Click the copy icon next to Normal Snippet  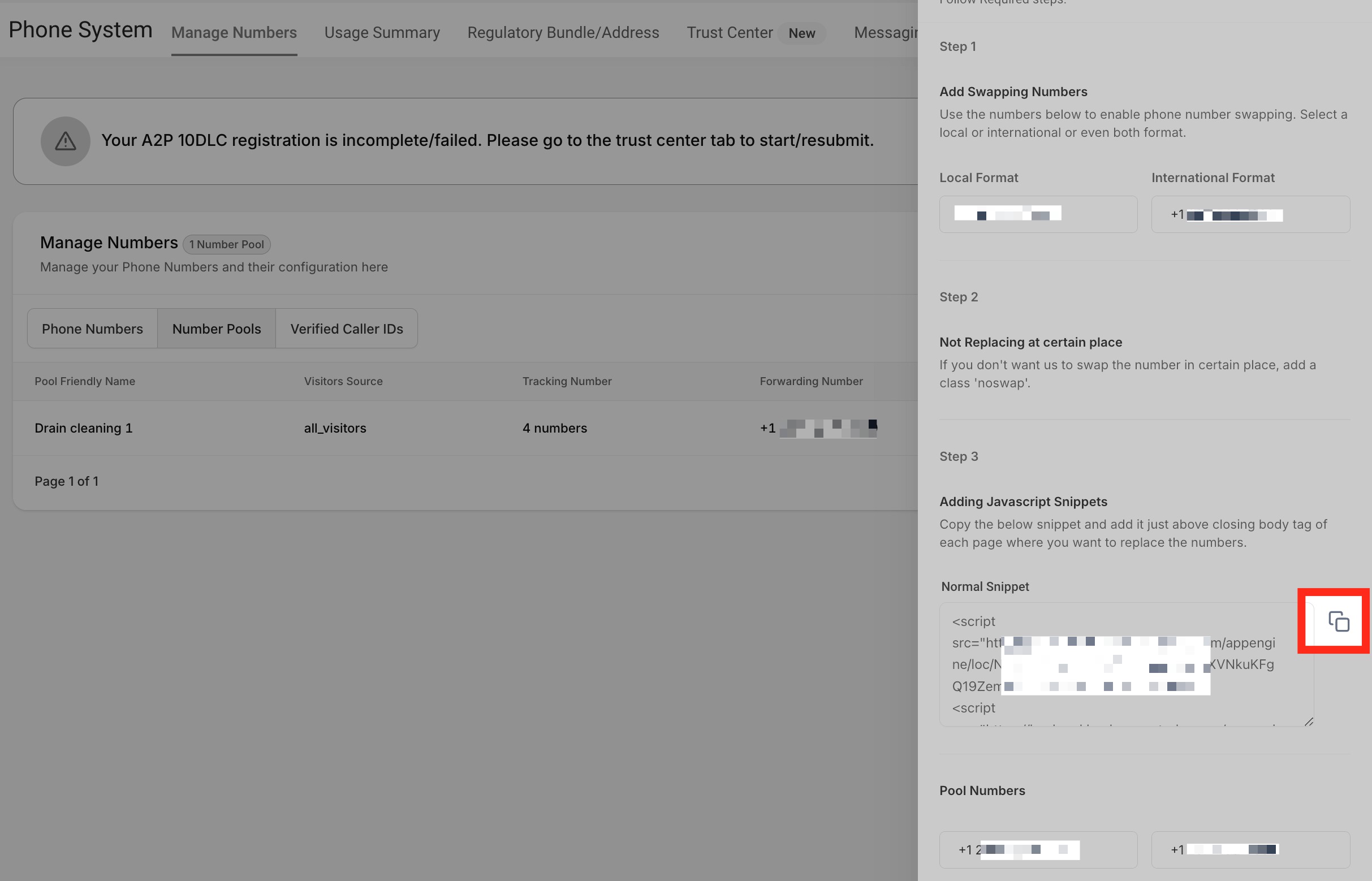click(x=1333, y=622)
